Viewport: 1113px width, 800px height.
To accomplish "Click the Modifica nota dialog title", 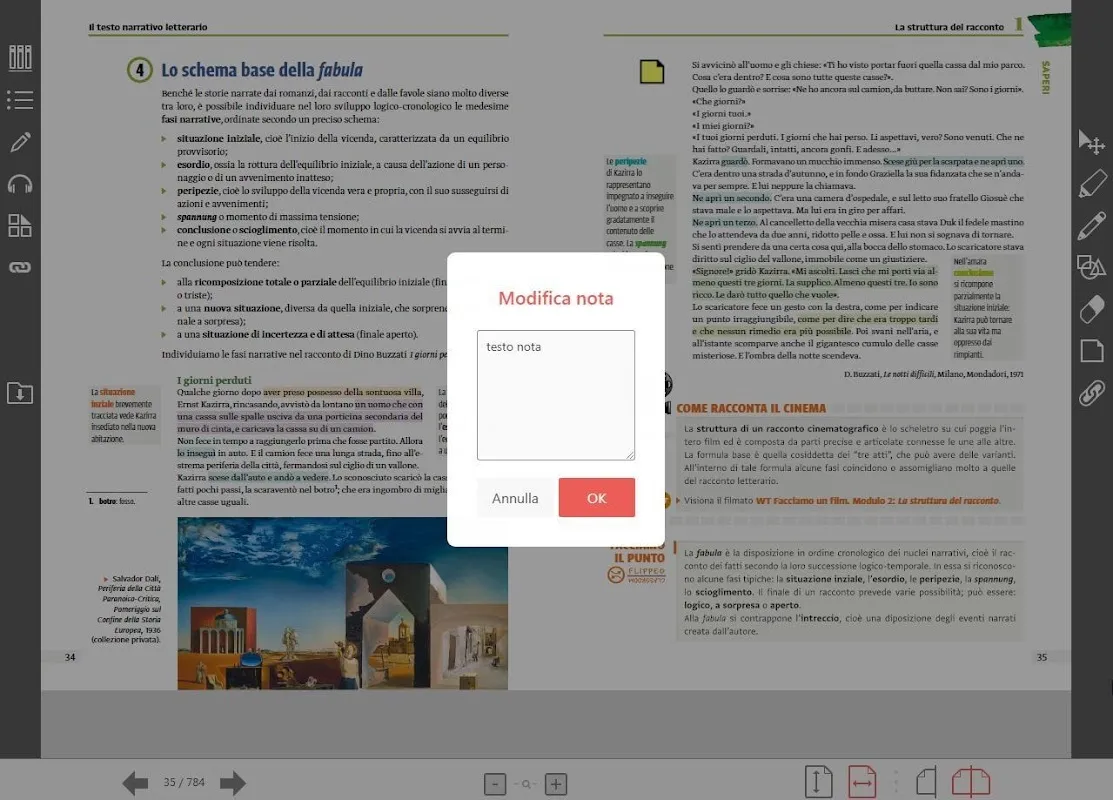I will [x=556, y=298].
